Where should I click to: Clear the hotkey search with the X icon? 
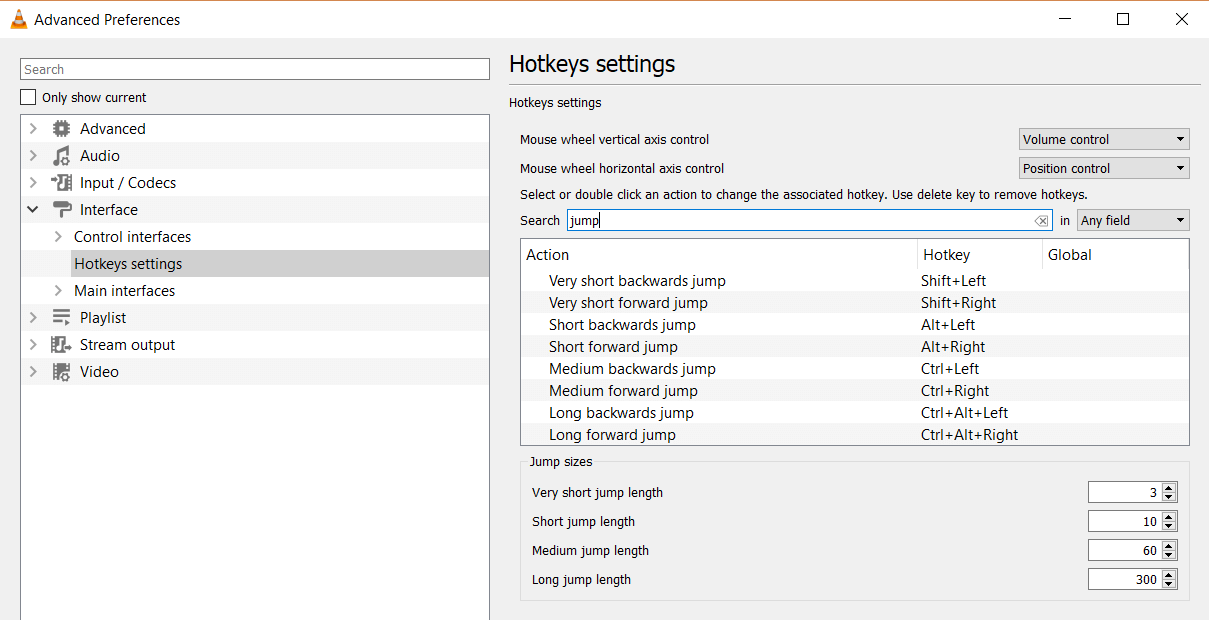tap(1041, 221)
